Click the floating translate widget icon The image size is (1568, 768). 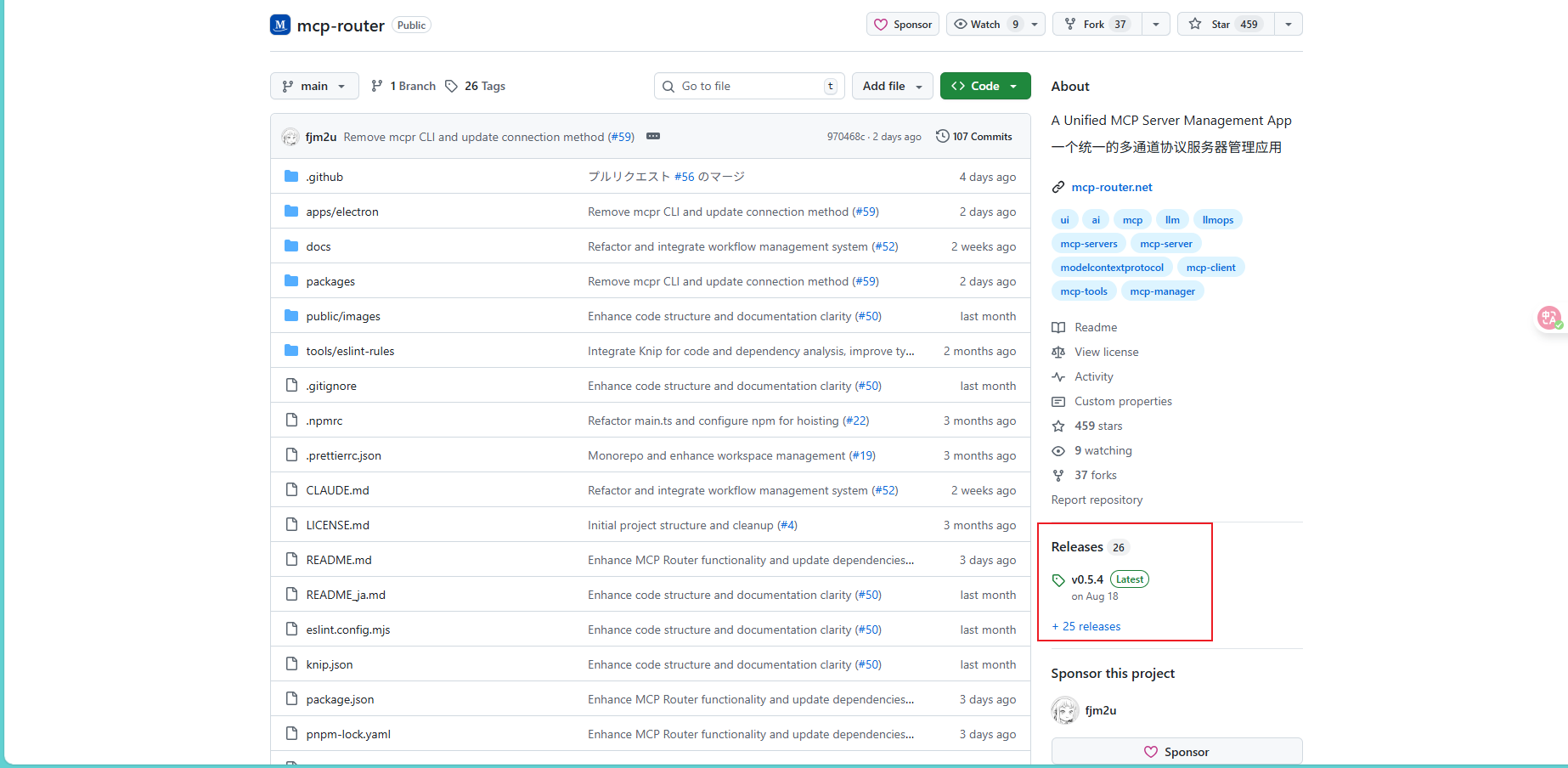[x=1550, y=319]
